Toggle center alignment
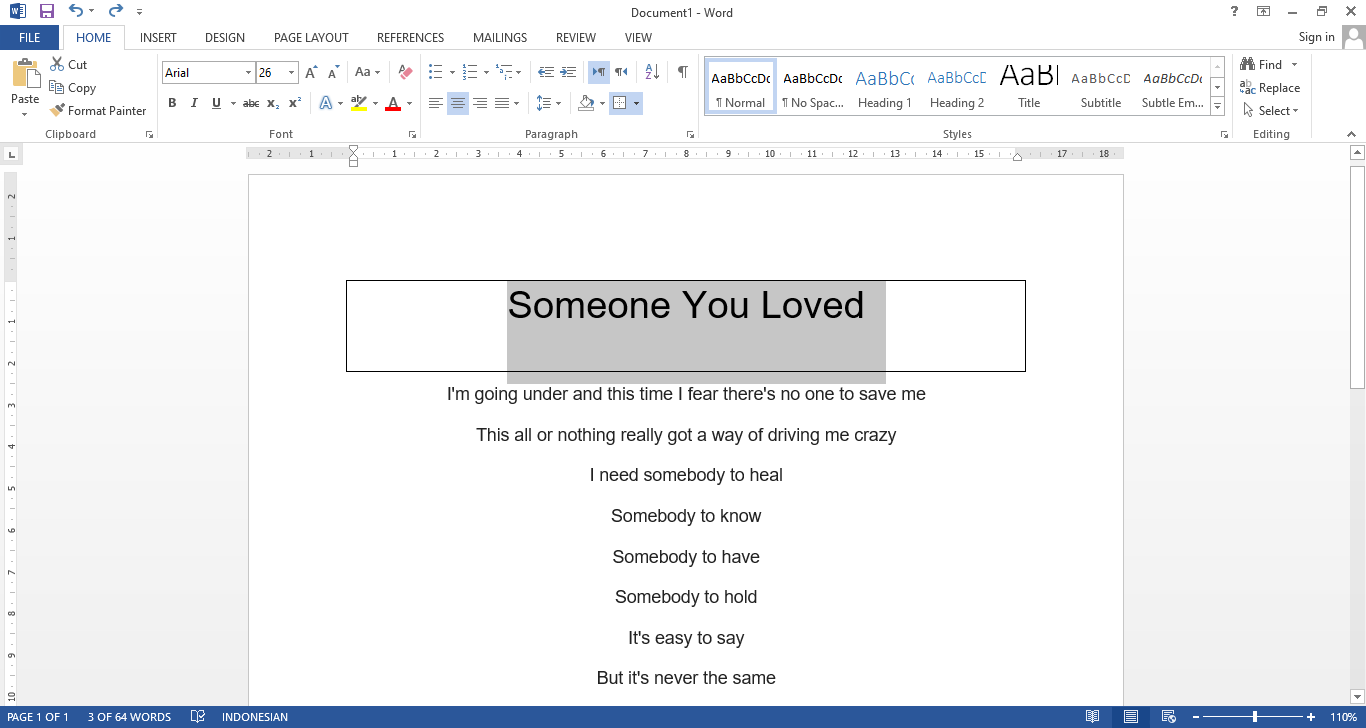The width and height of the screenshot is (1366, 728). (x=458, y=103)
